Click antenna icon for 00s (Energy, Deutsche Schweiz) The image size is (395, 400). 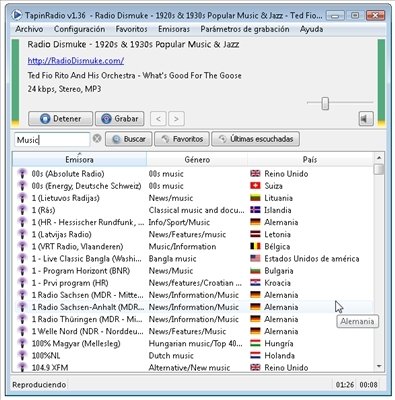(22, 186)
